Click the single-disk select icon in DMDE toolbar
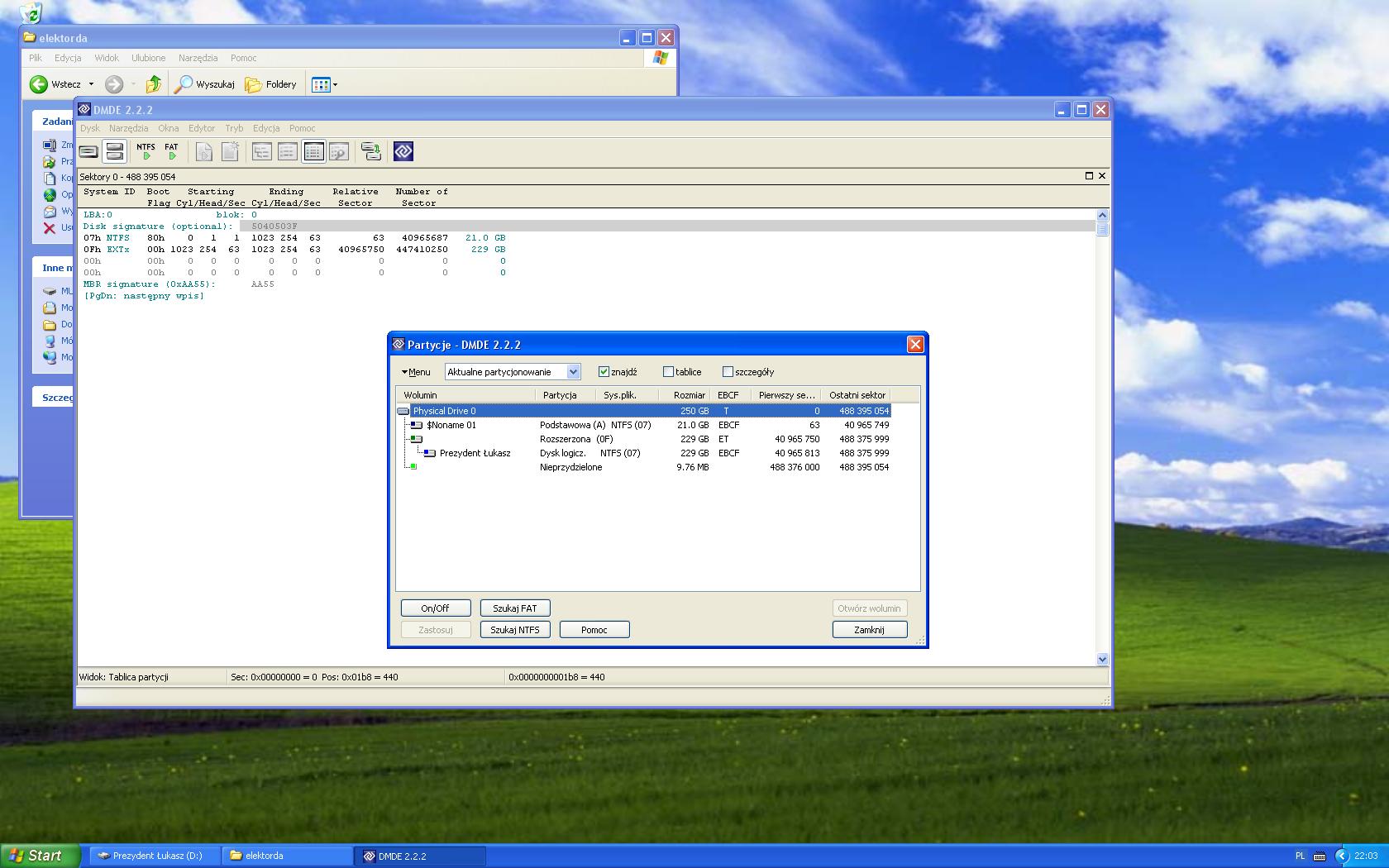1389x868 pixels. click(88, 151)
